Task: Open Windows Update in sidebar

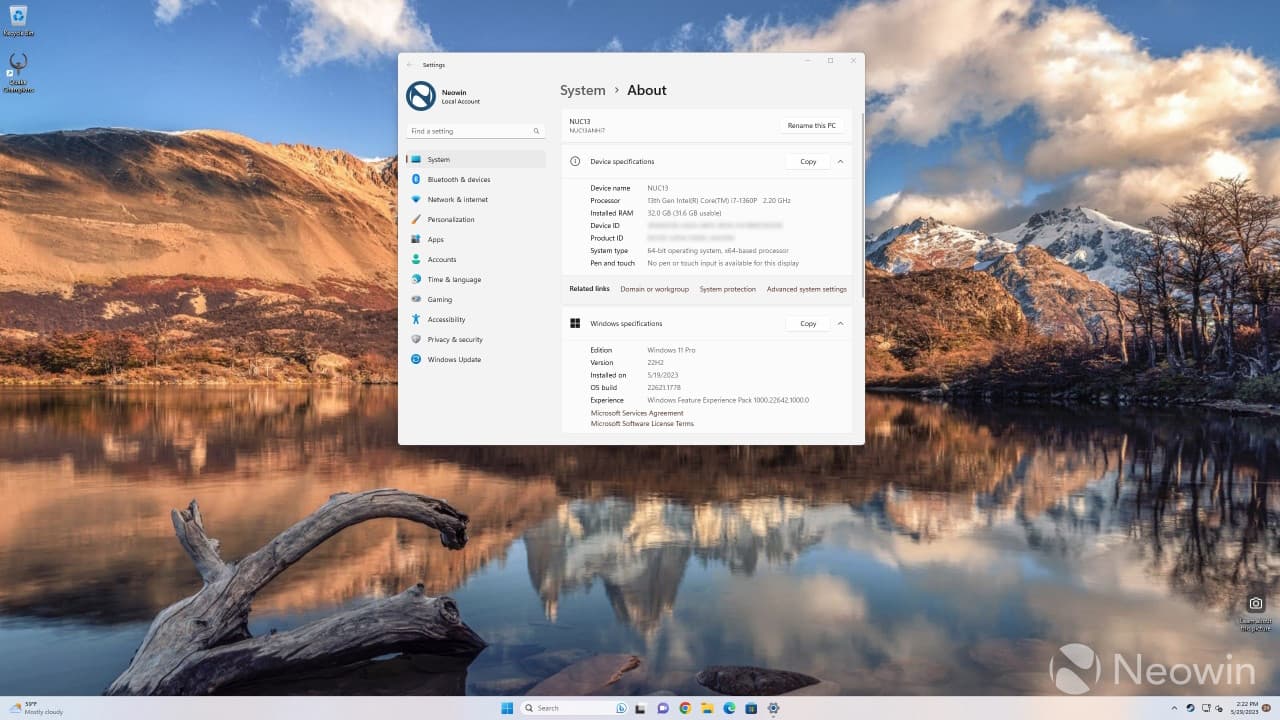Action: [x=454, y=360]
